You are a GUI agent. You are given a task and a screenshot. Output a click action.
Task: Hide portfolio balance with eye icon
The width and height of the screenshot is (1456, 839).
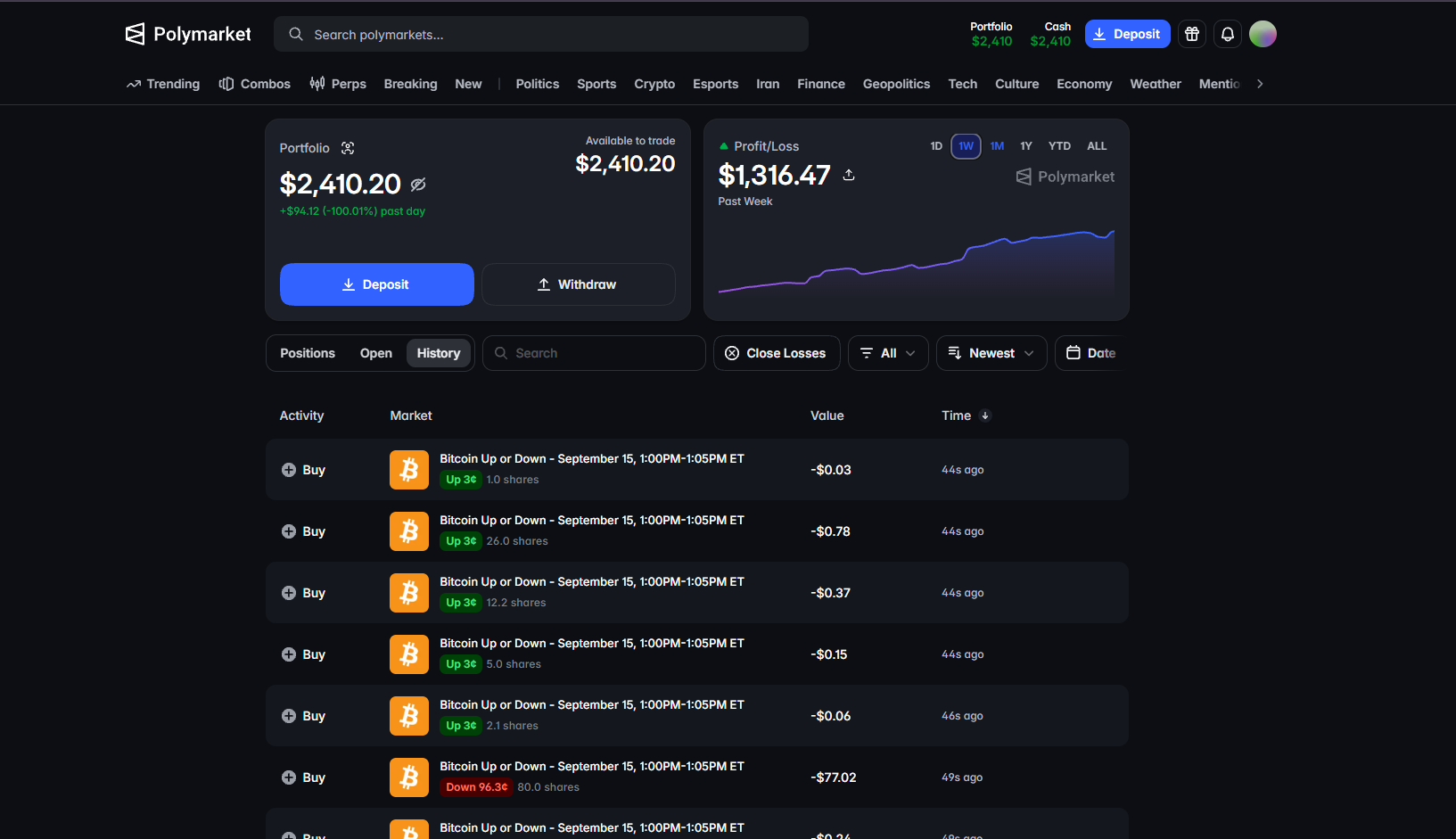coord(418,185)
